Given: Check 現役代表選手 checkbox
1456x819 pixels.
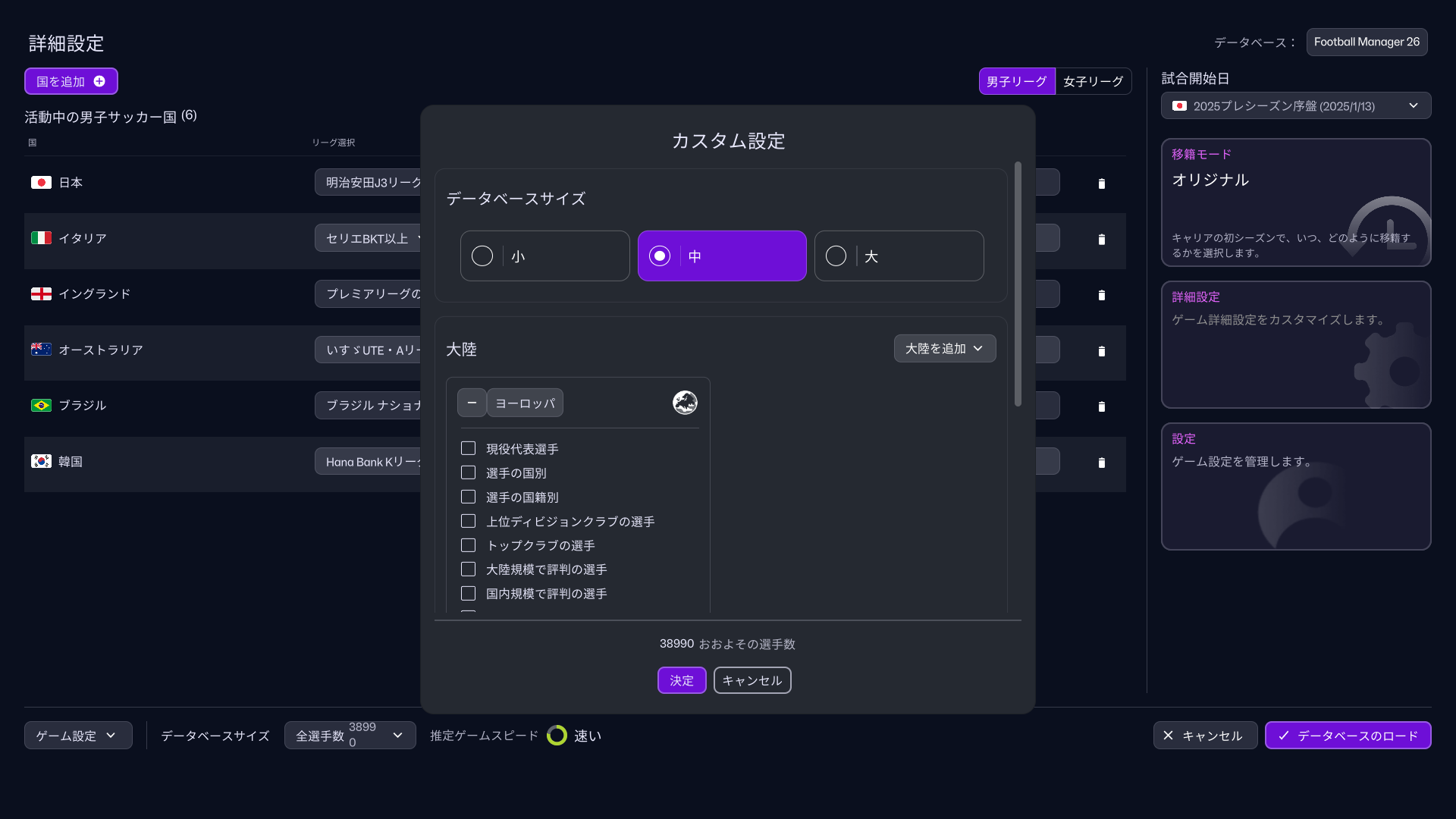Looking at the screenshot, I should (x=469, y=449).
